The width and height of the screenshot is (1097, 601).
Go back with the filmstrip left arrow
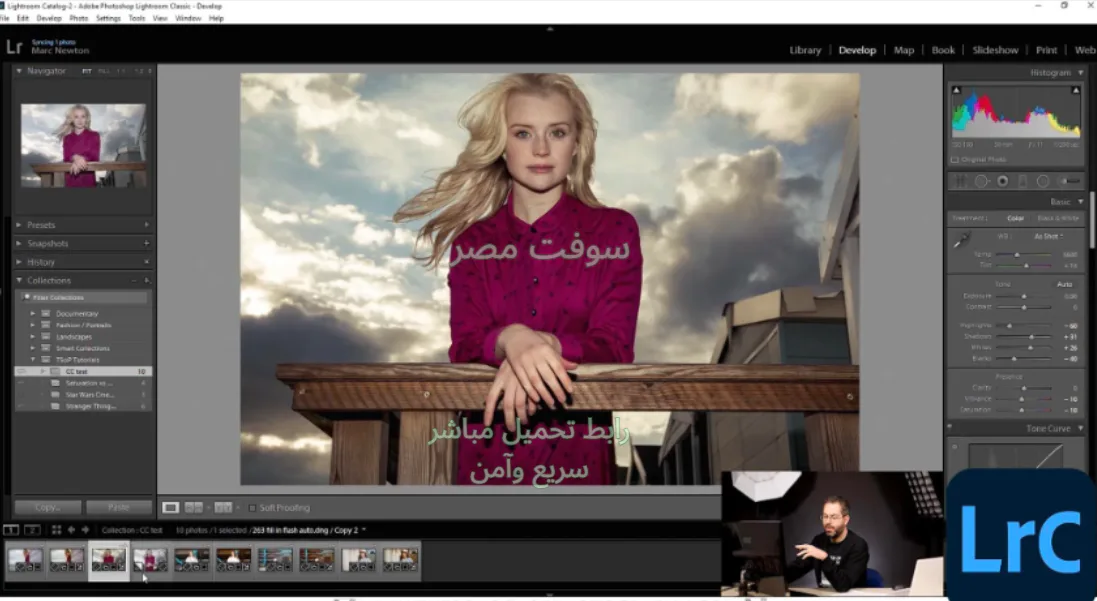(x=71, y=530)
